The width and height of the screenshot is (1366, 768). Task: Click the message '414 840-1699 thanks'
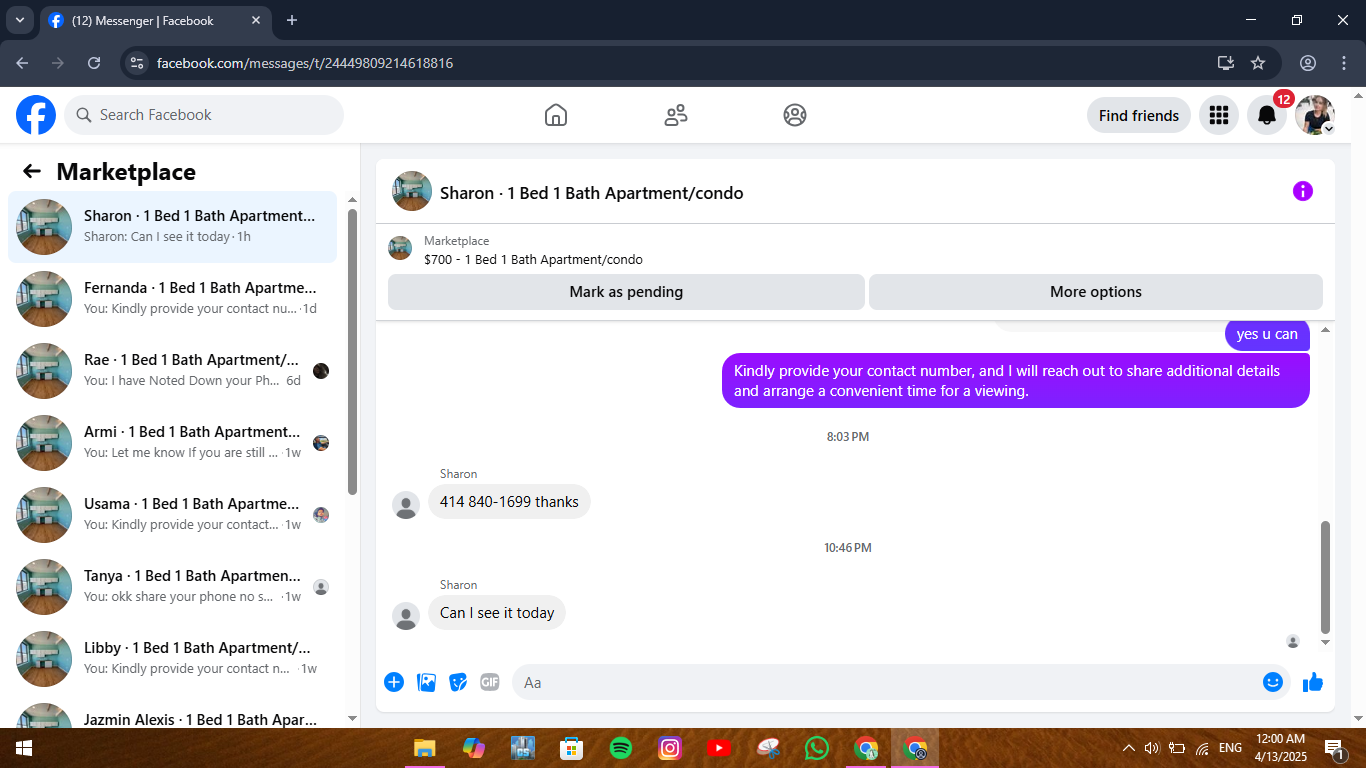509,502
